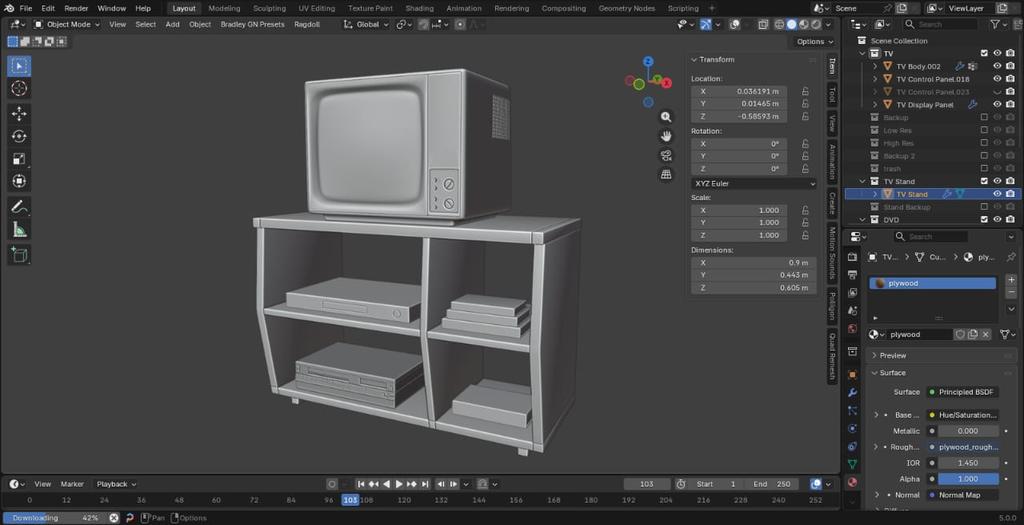1024x525 pixels.
Task: Click the viewport pan hand icon
Action: tap(665, 136)
